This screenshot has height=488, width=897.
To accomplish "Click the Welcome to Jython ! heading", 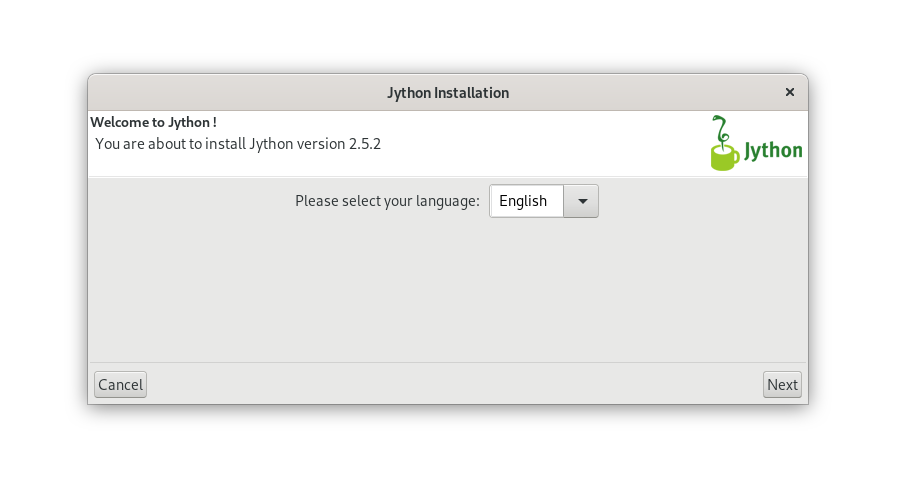I will click(x=153, y=122).
